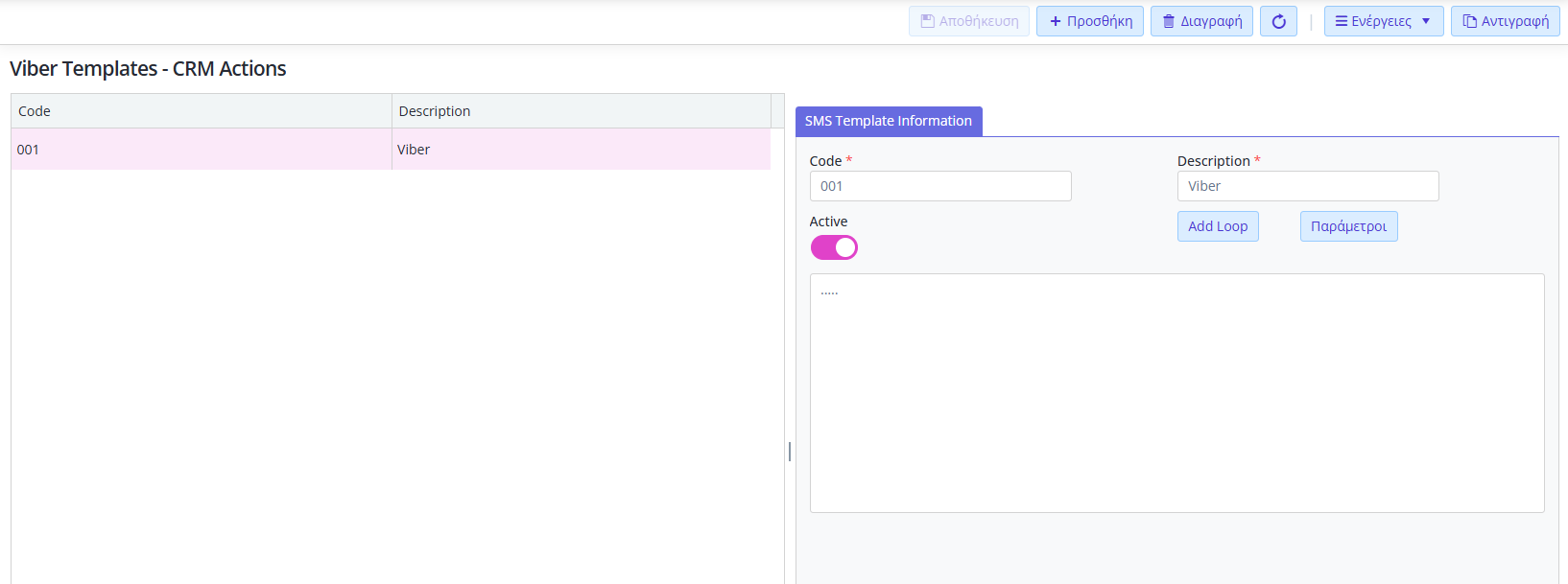Image resolution: width=1568 pixels, height=584 pixels.
Task: Copy record with Αντιγραφή button
Action: [x=1506, y=21]
